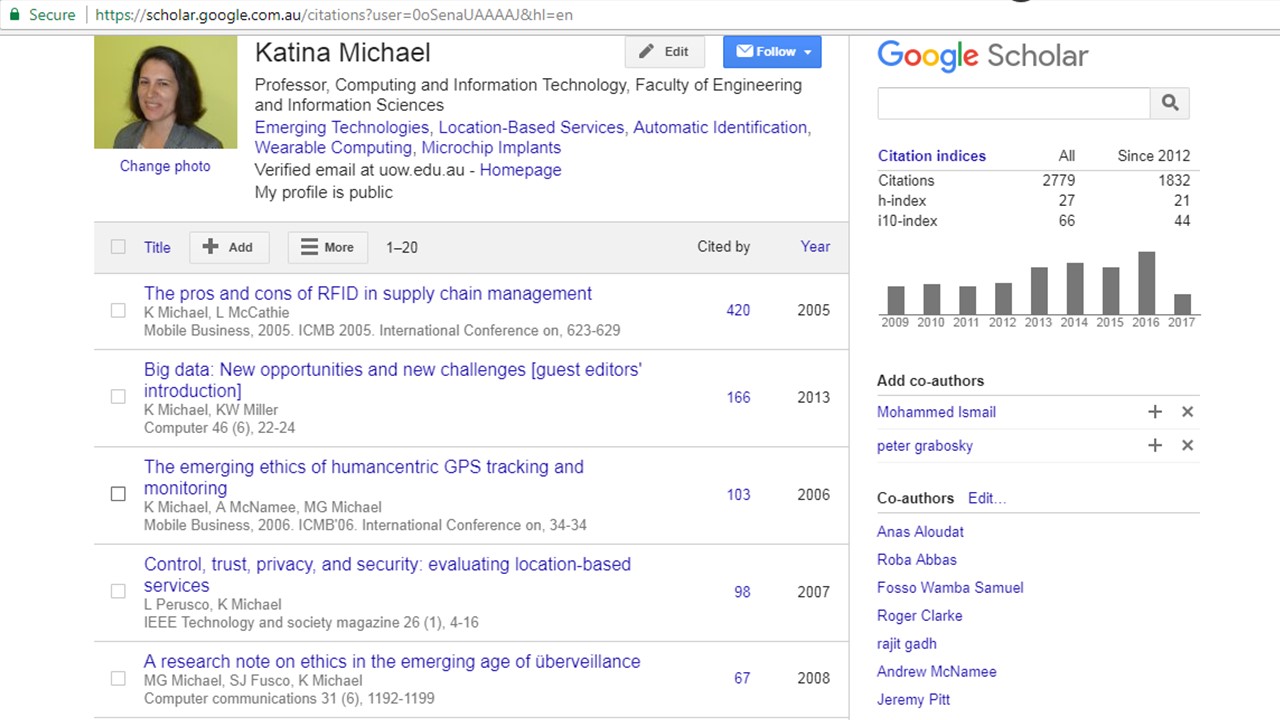
Task: Dismiss Mohammed Ismail suggestion with X icon
Action: tap(1187, 412)
